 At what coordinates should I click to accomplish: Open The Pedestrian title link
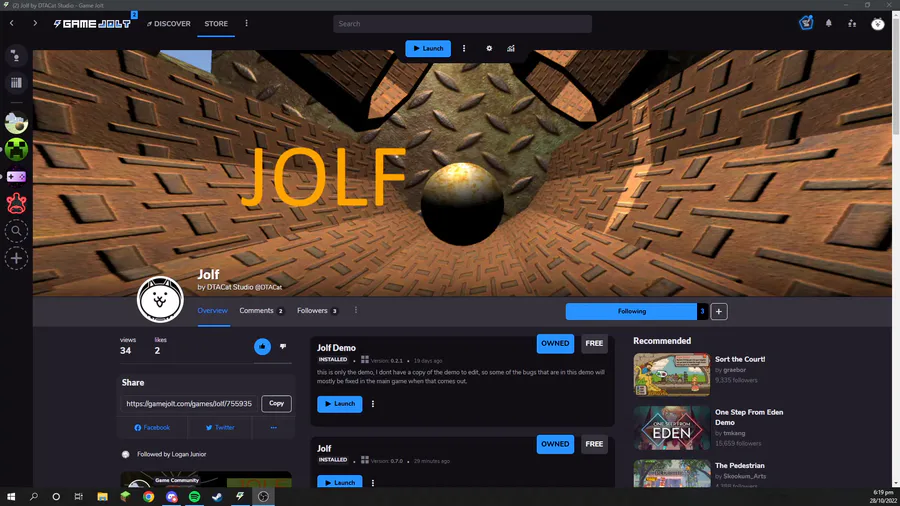(x=739, y=465)
